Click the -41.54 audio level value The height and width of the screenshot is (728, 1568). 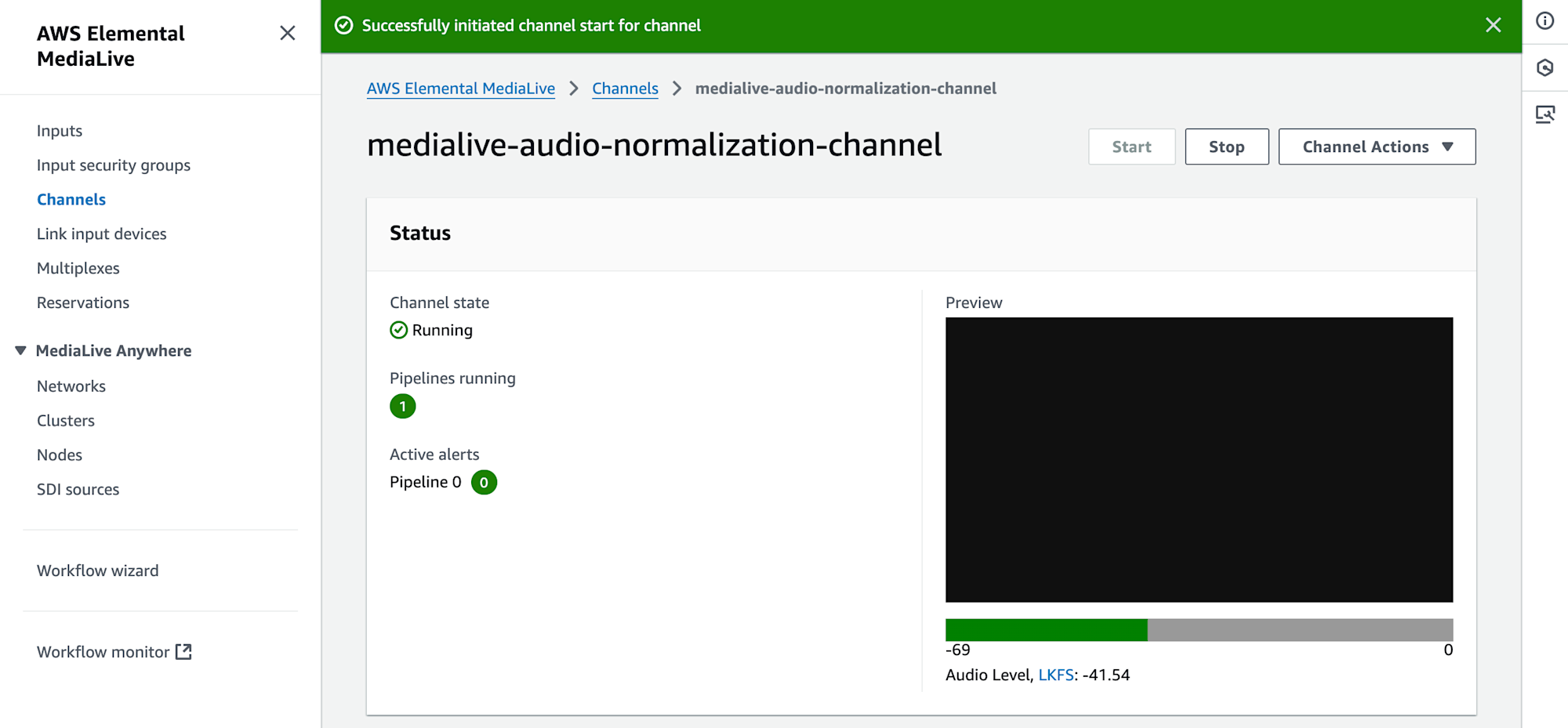tap(1106, 675)
